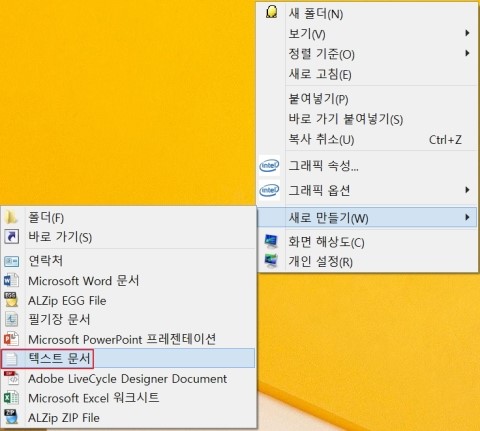
Task: Create a Microsoft PowerPoint 프레젠테이션
Action: tap(128, 339)
